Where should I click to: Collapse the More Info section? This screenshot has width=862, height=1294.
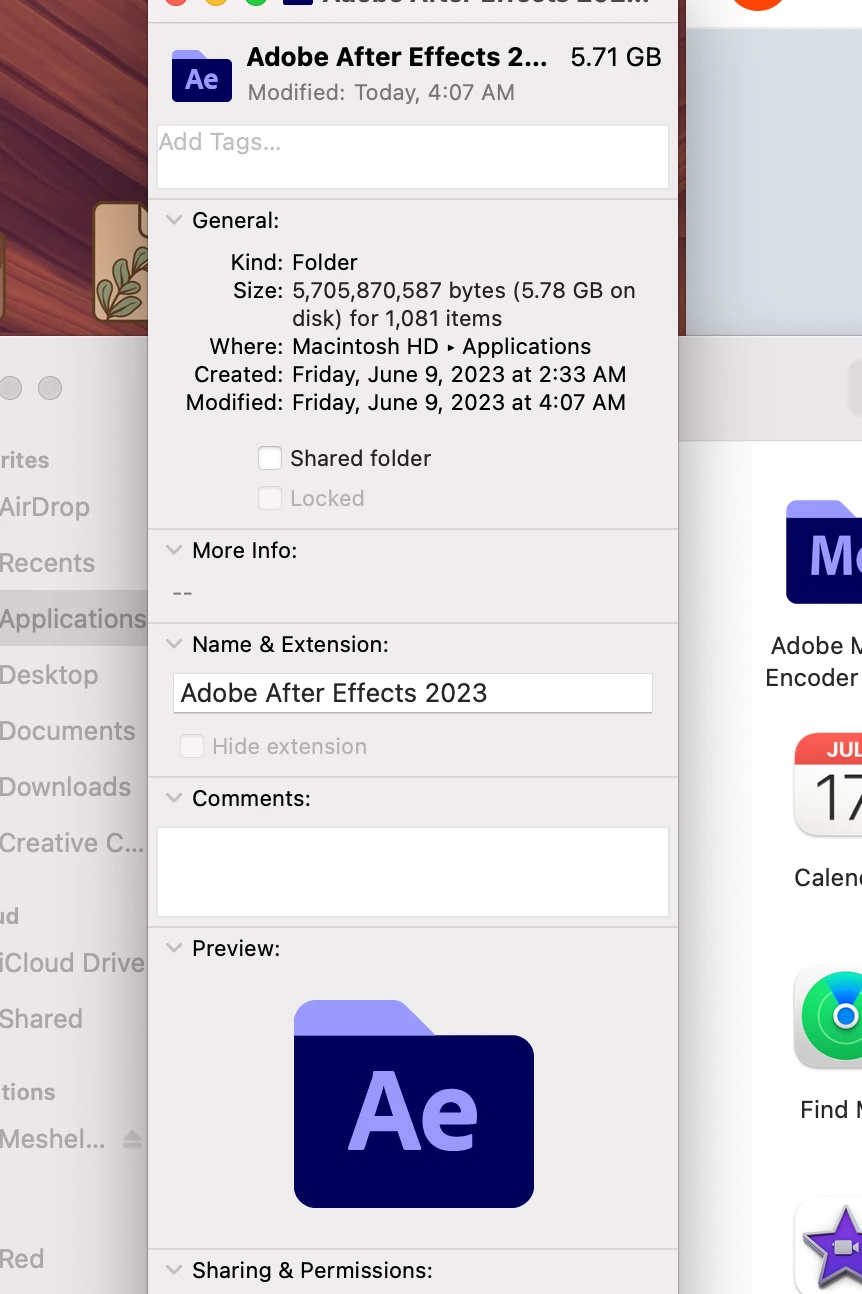(x=174, y=550)
